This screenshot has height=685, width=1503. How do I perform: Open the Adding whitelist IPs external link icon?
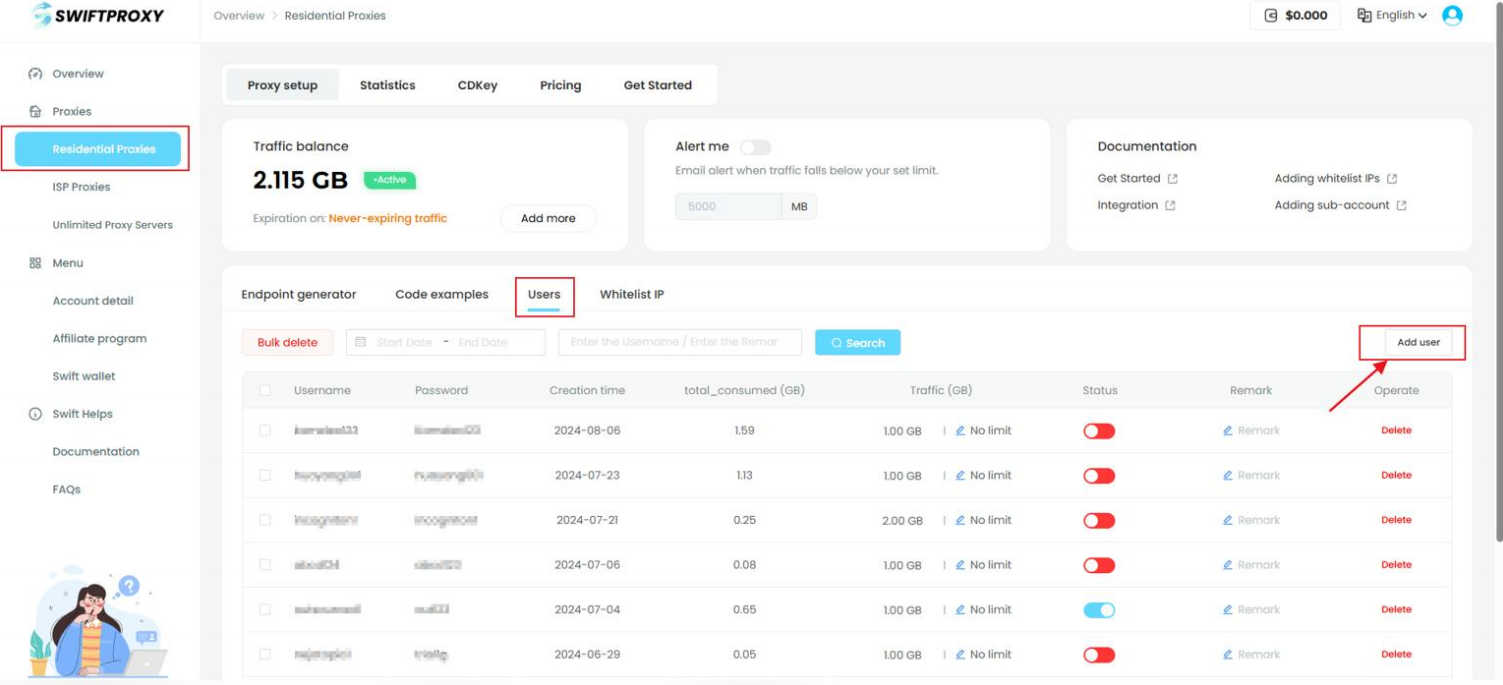click(1392, 179)
